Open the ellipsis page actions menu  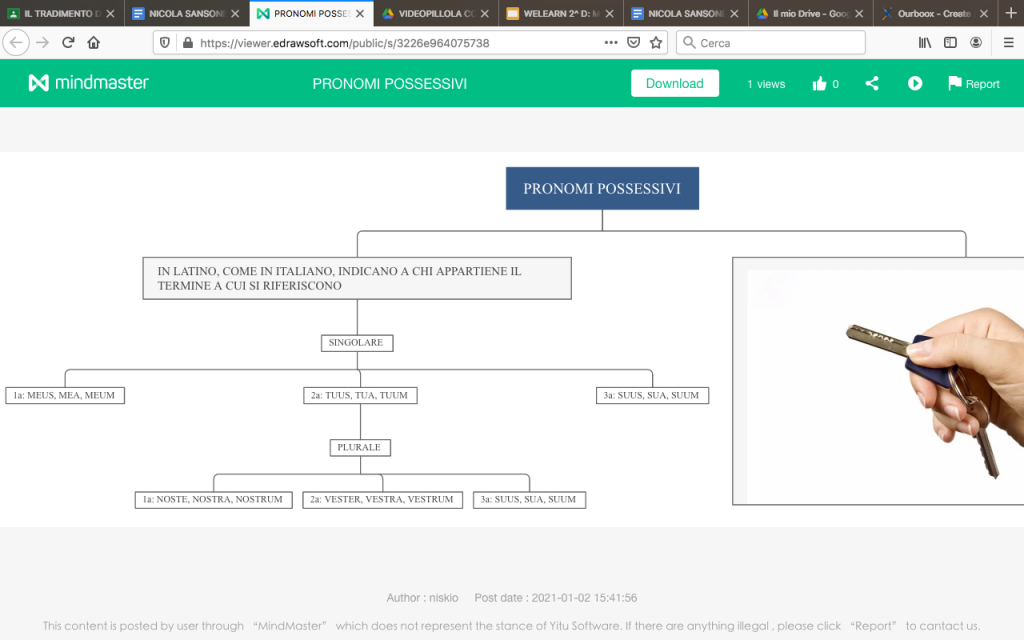point(610,42)
